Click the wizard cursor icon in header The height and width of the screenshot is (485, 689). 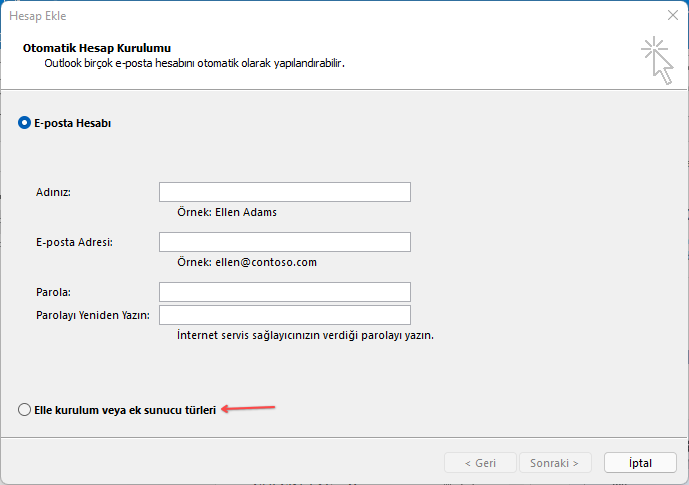[656, 61]
